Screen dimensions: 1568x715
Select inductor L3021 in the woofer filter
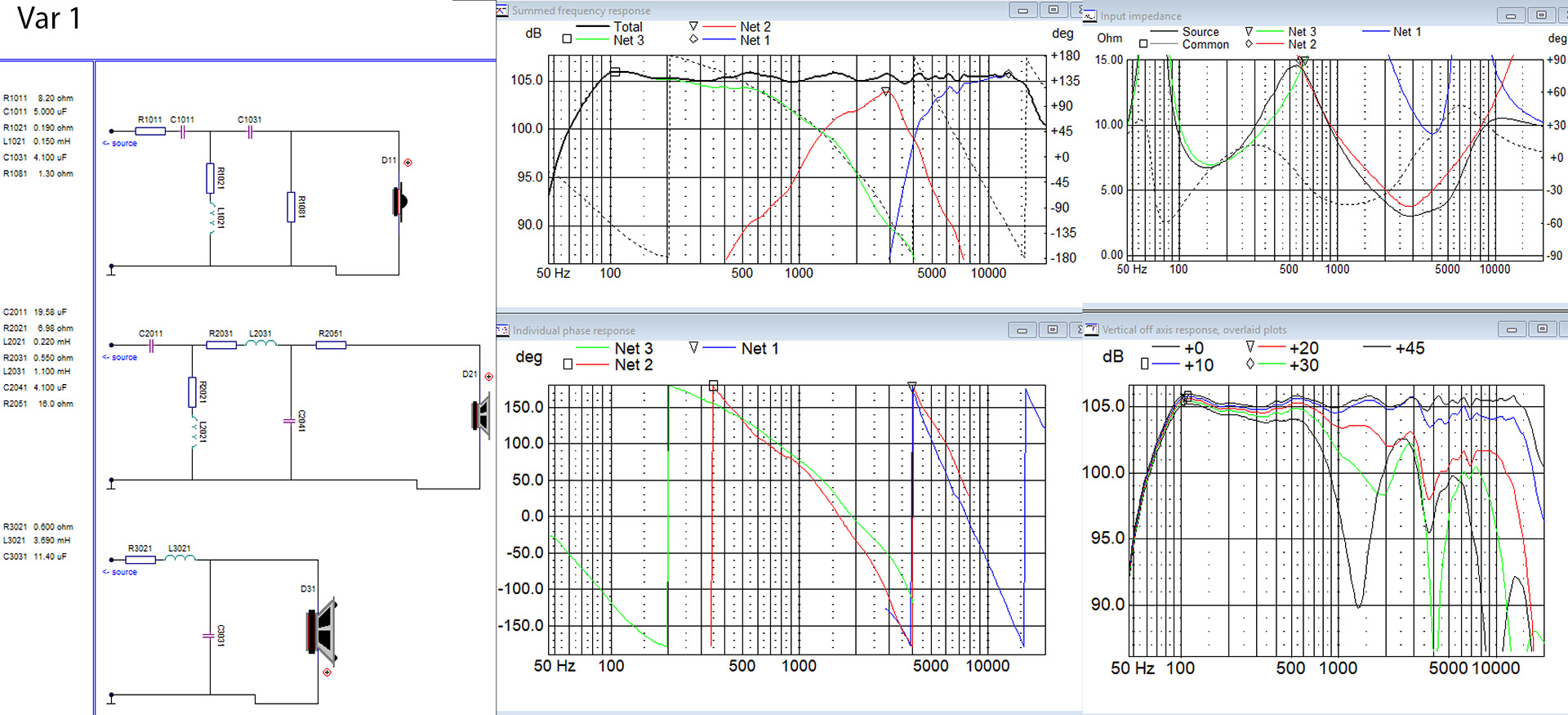click(x=180, y=559)
